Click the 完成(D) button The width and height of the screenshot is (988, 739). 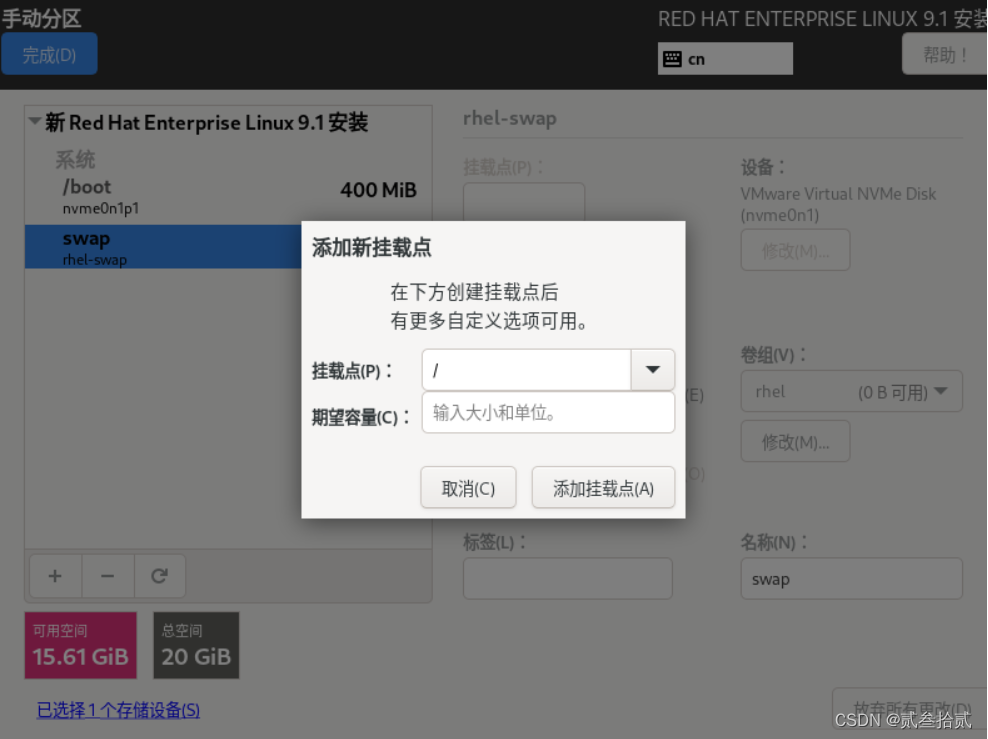[49, 55]
